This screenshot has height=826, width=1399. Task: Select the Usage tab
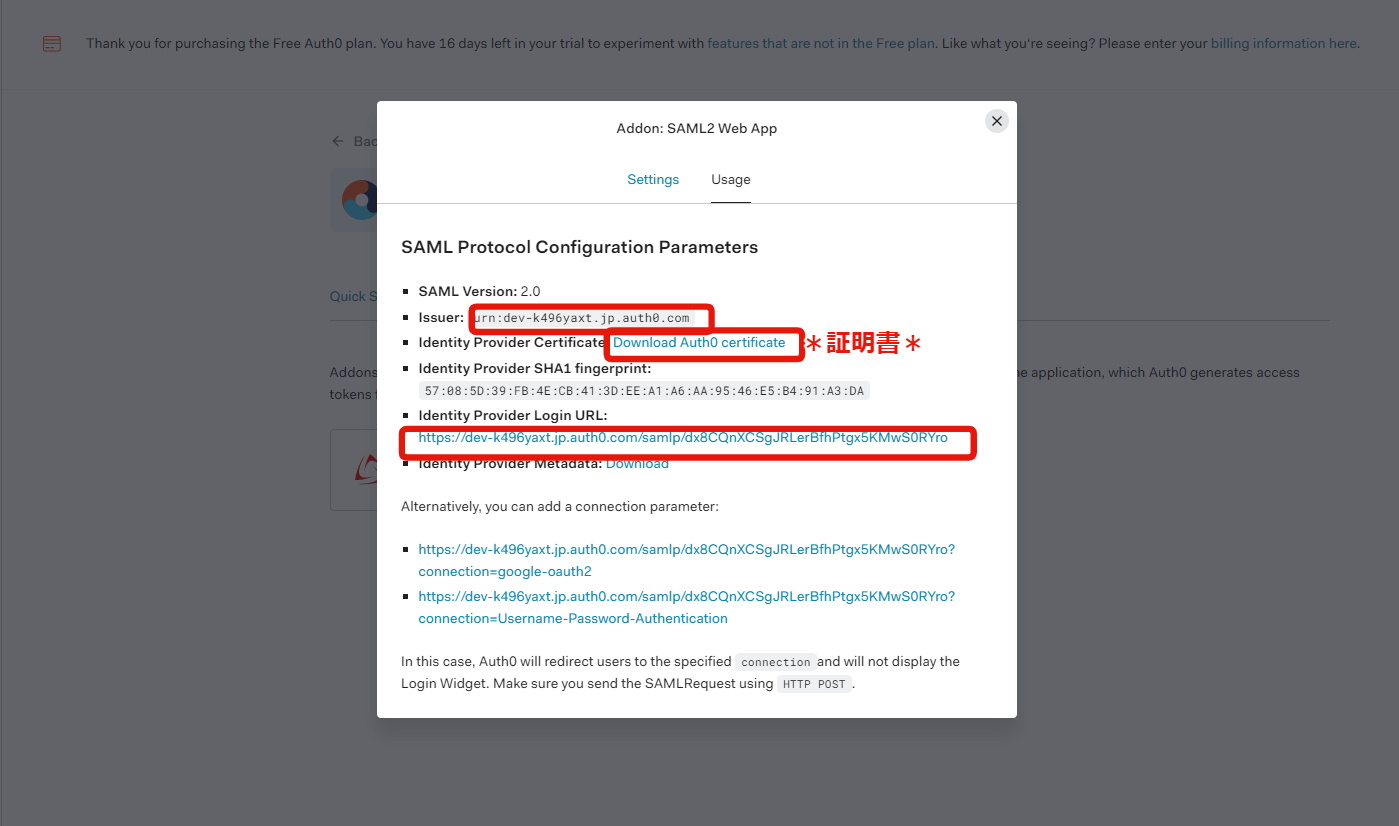point(731,180)
